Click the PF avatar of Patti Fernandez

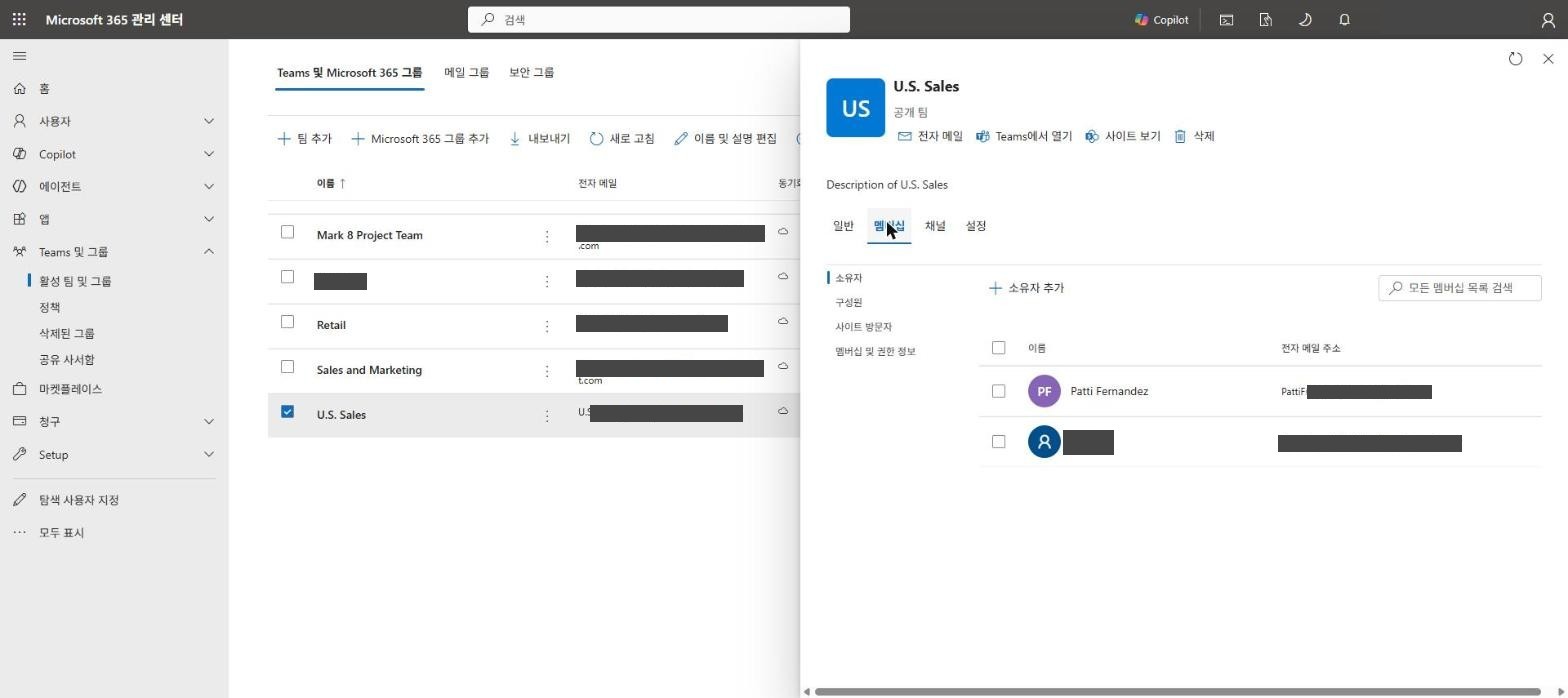point(1044,391)
